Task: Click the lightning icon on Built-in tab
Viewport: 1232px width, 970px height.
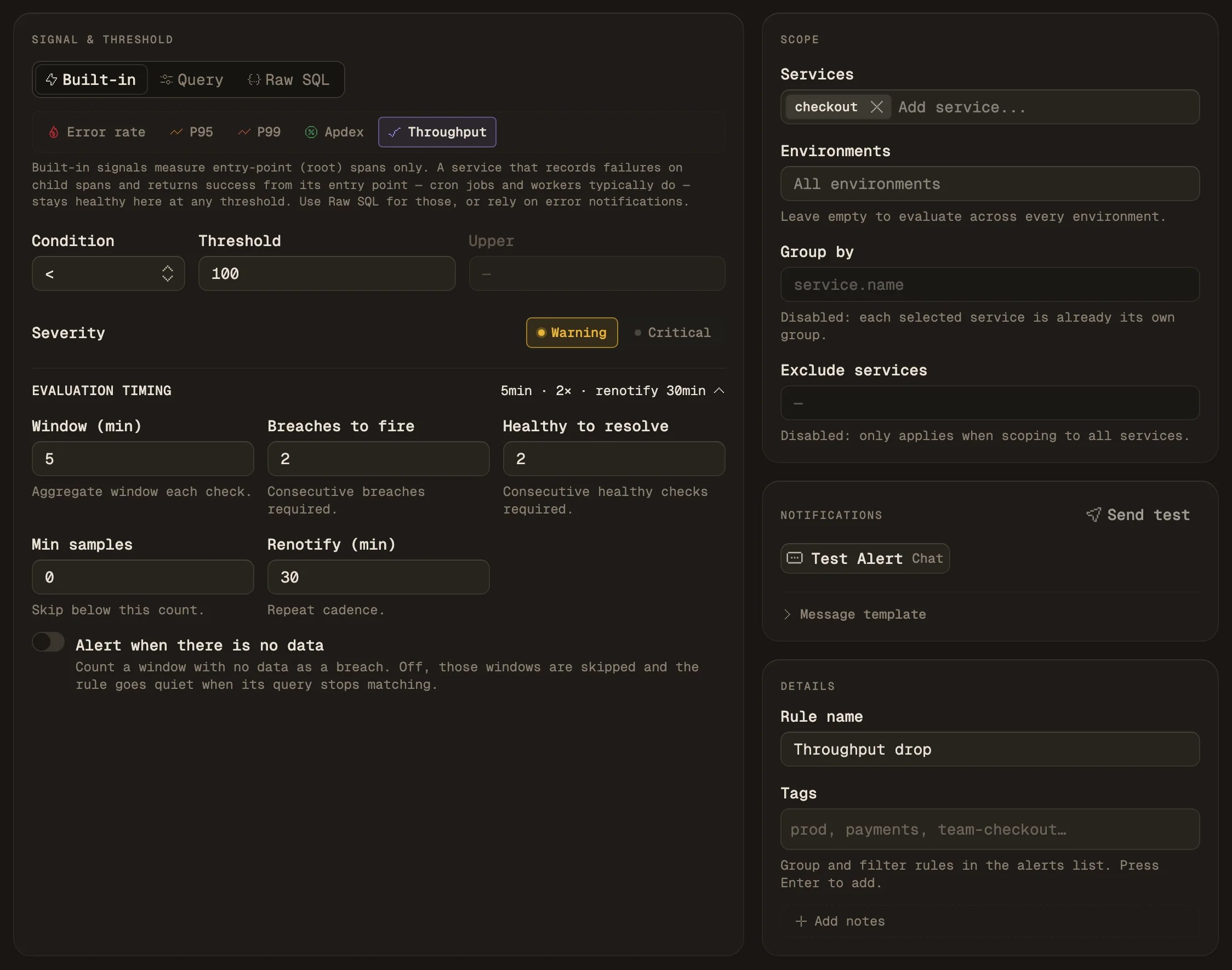Action: coord(52,79)
